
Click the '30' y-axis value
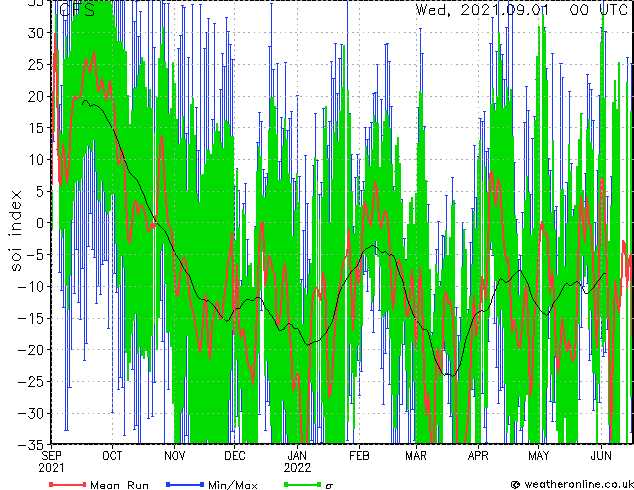coord(36,33)
